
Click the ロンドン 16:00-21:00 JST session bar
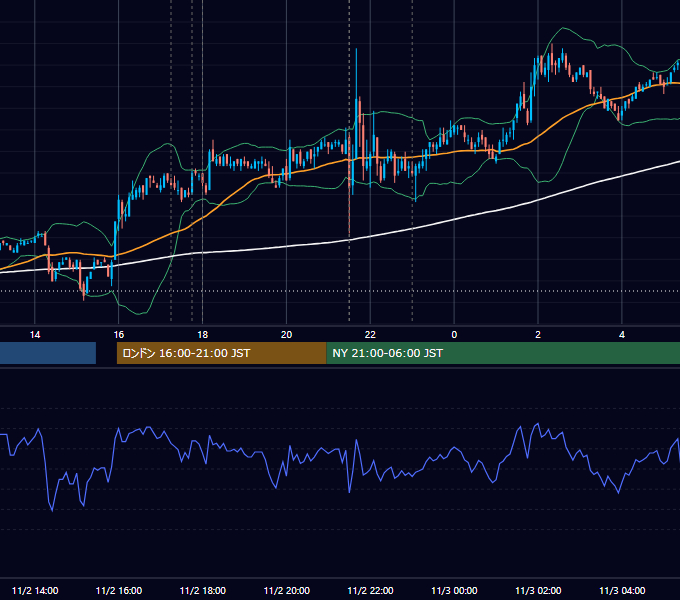221,353
